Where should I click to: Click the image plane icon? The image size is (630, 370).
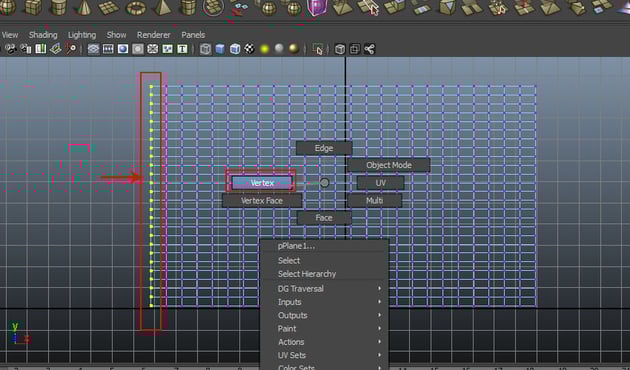tap(55, 49)
